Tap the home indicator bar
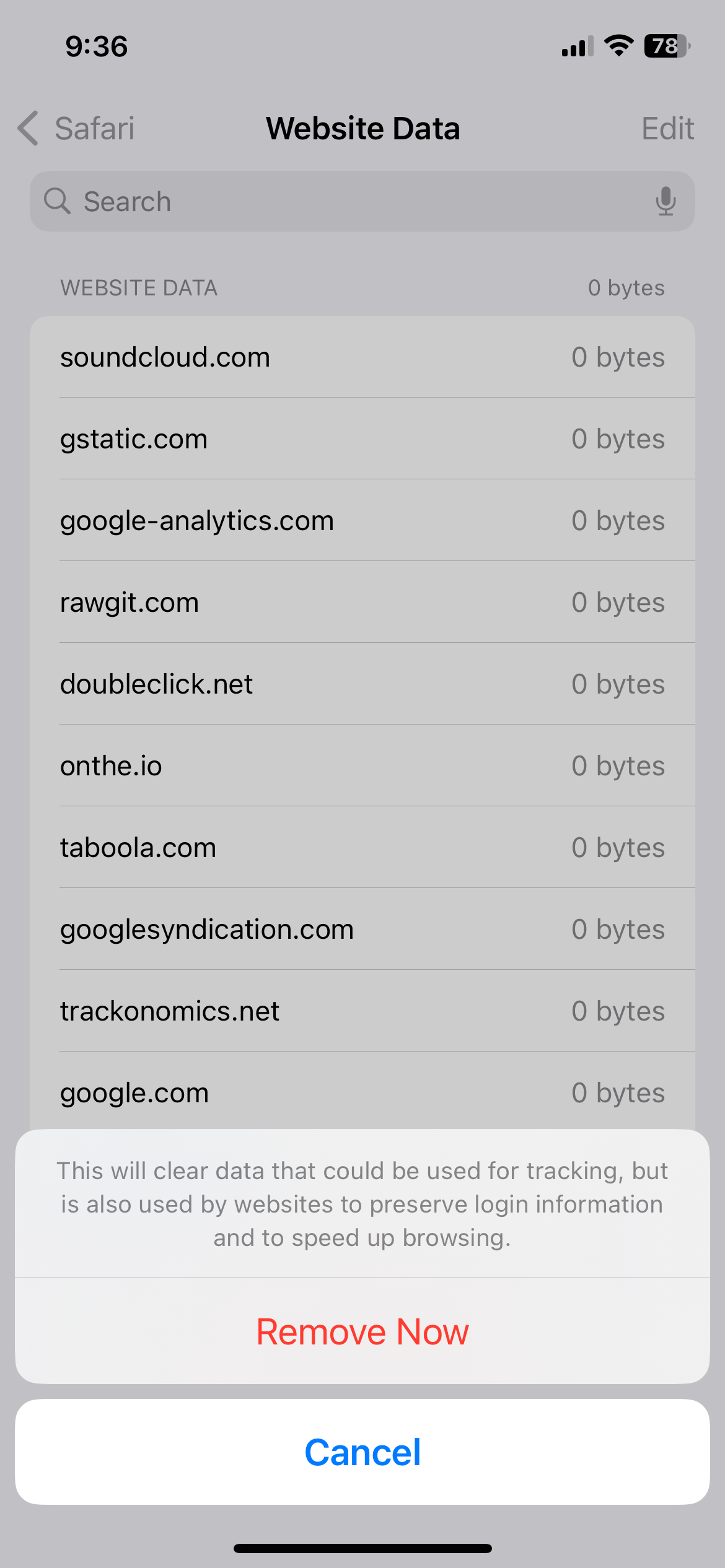Image resolution: width=725 pixels, height=1568 pixels. [362, 1548]
